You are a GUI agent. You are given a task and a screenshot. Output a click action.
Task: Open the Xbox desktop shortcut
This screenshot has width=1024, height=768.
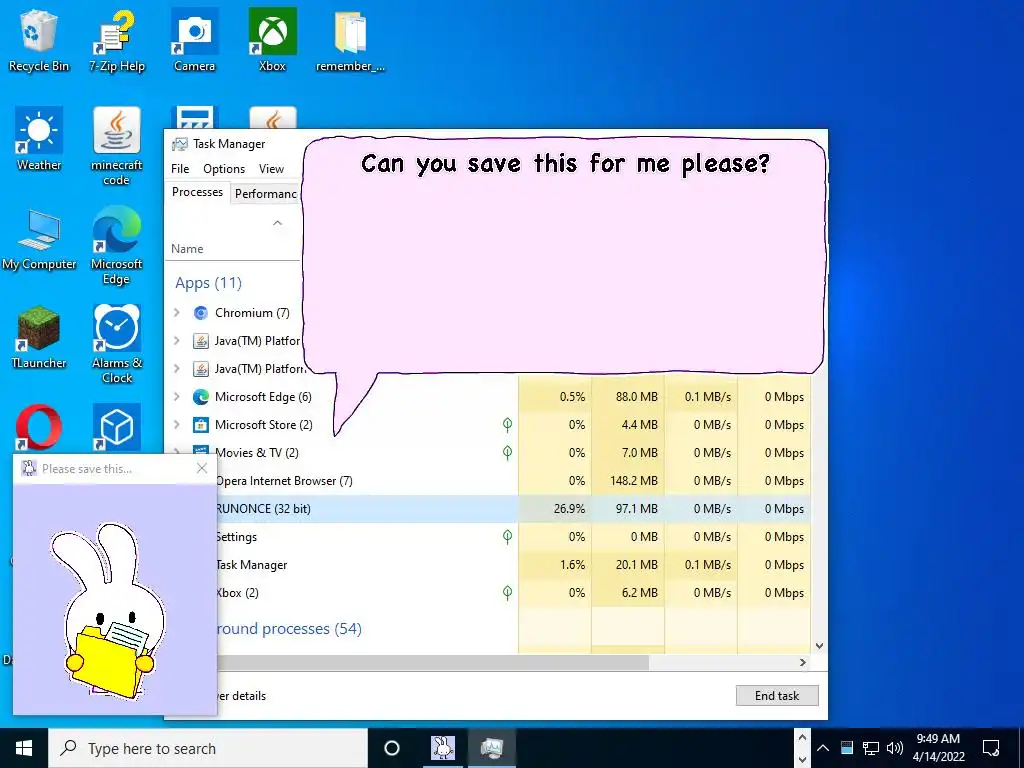(272, 40)
